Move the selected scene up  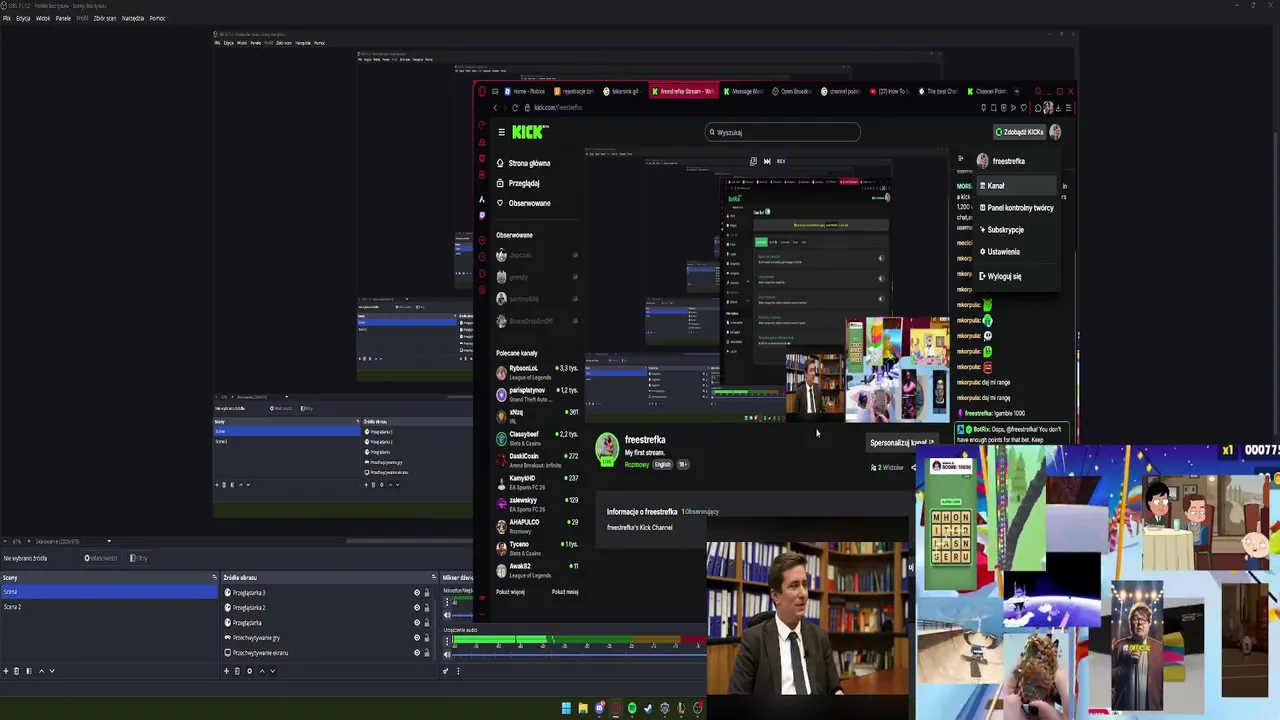point(41,671)
